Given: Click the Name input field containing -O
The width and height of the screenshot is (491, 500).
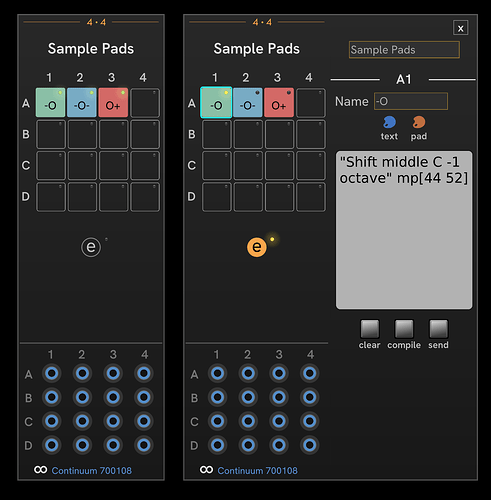Looking at the screenshot, I should pyautogui.click(x=411, y=101).
